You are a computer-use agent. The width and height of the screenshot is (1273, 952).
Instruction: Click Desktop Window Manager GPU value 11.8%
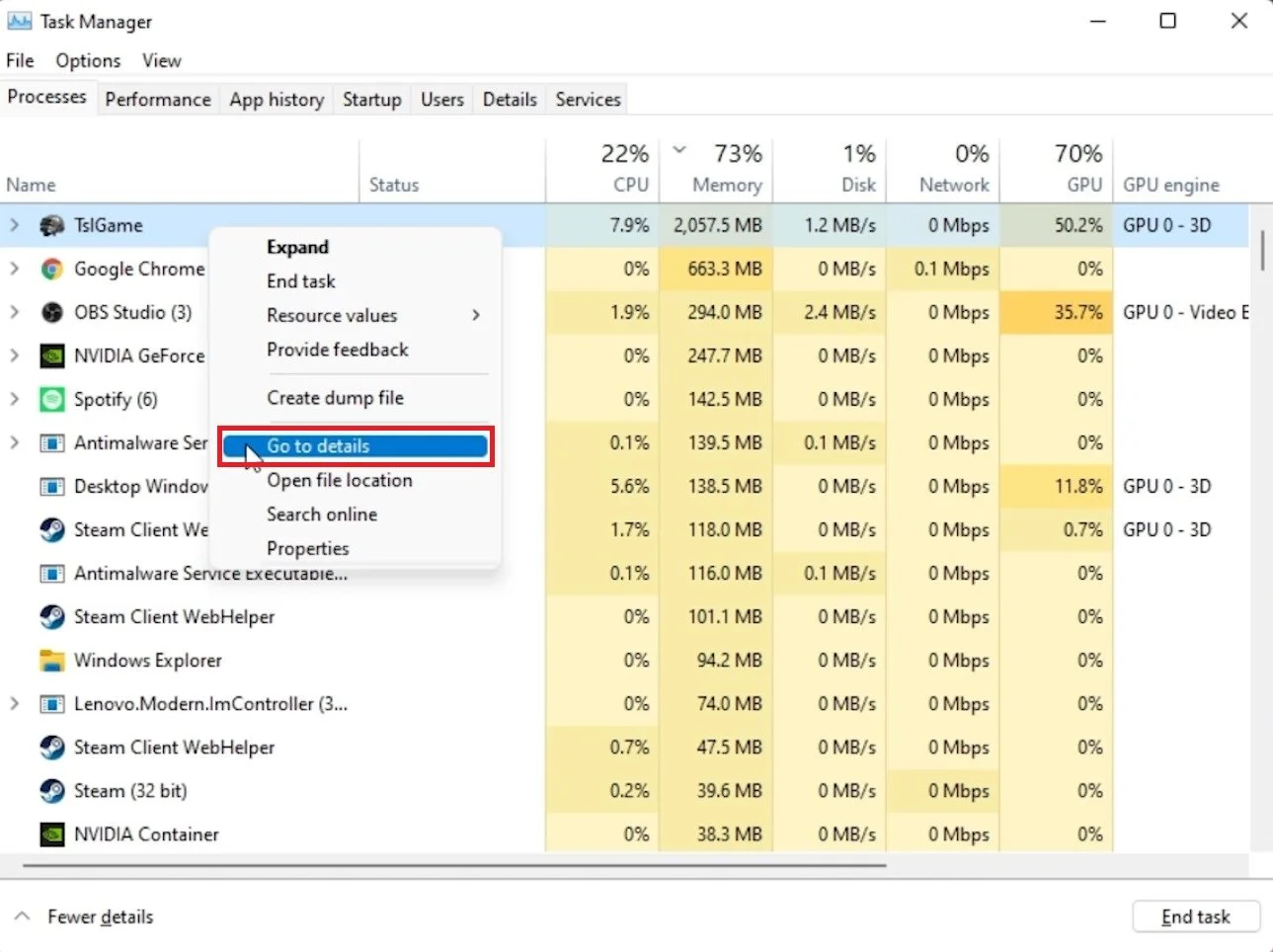coord(1078,486)
